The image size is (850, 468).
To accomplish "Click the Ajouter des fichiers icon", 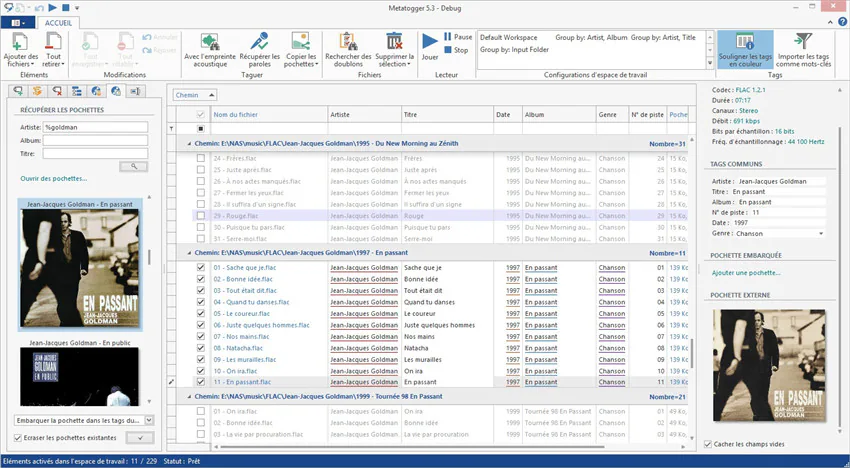I will [x=20, y=41].
